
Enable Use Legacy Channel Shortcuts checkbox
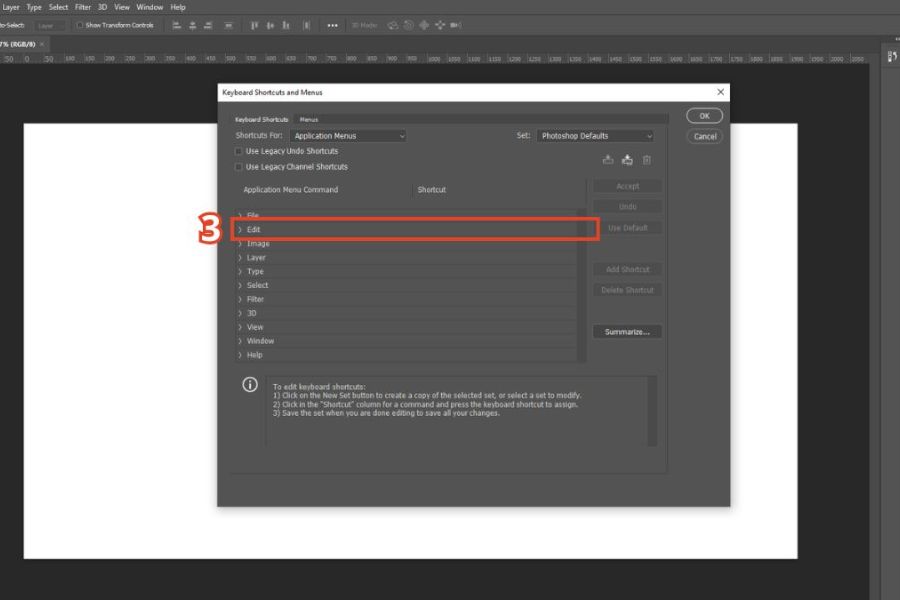click(238, 167)
